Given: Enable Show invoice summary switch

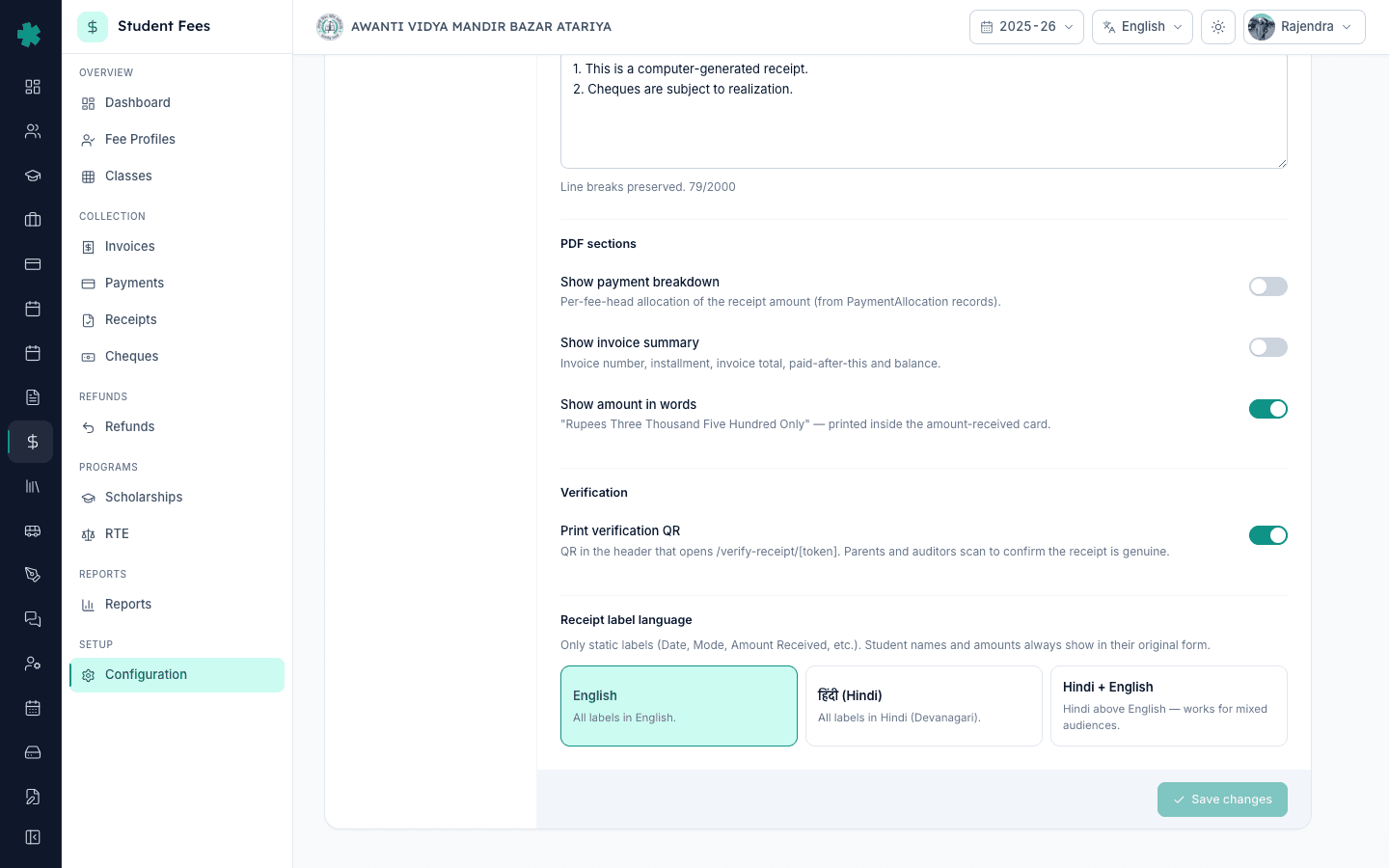Looking at the screenshot, I should tap(1268, 347).
